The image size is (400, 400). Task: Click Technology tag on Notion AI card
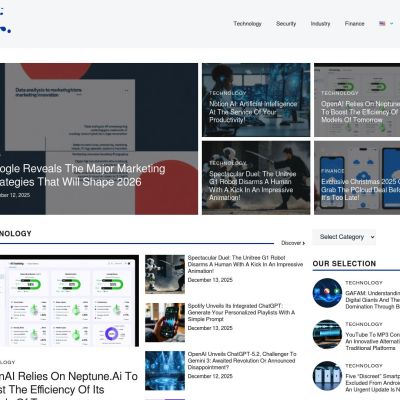[x=228, y=93]
